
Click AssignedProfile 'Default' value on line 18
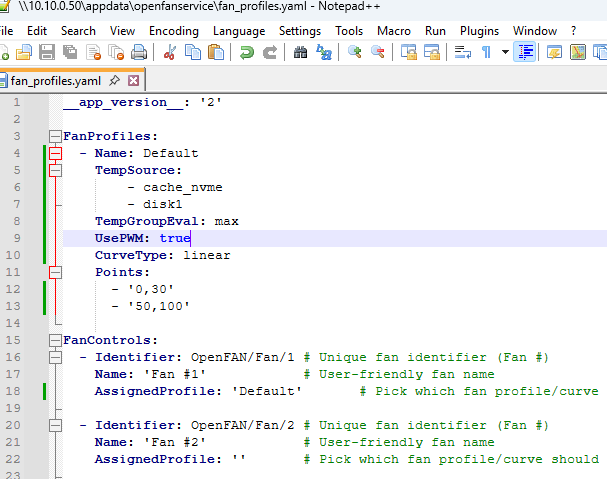coord(267,391)
